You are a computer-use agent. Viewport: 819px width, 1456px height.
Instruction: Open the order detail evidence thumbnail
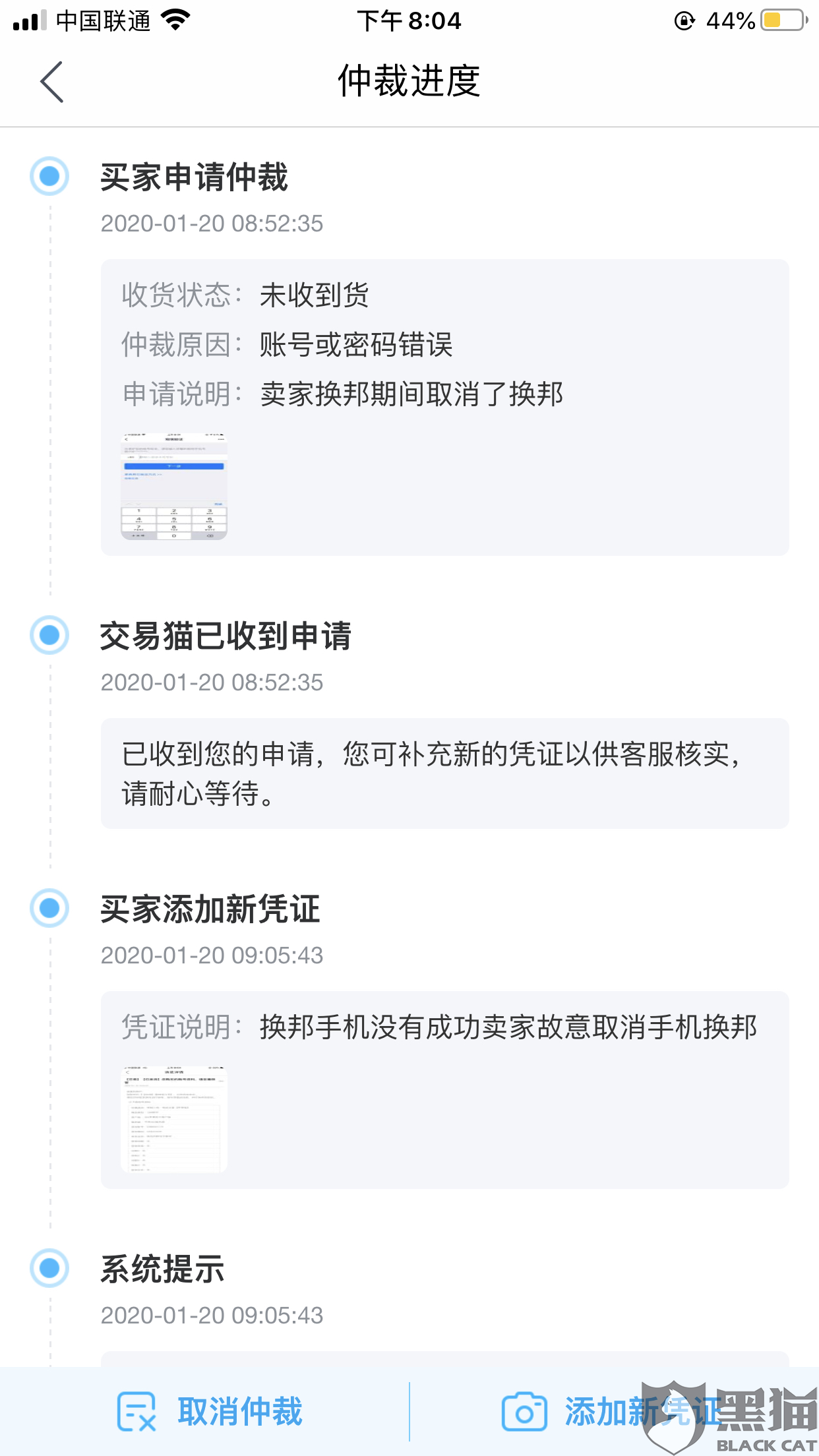coord(174,1120)
